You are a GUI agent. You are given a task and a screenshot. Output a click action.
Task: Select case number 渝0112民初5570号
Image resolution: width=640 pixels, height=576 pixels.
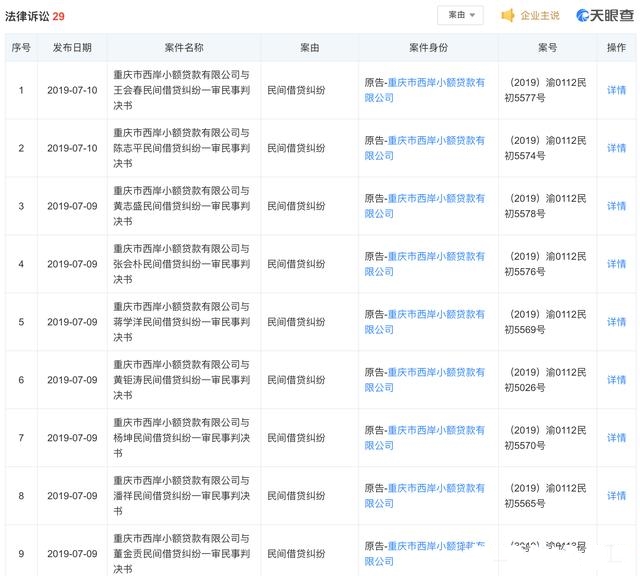click(546, 438)
